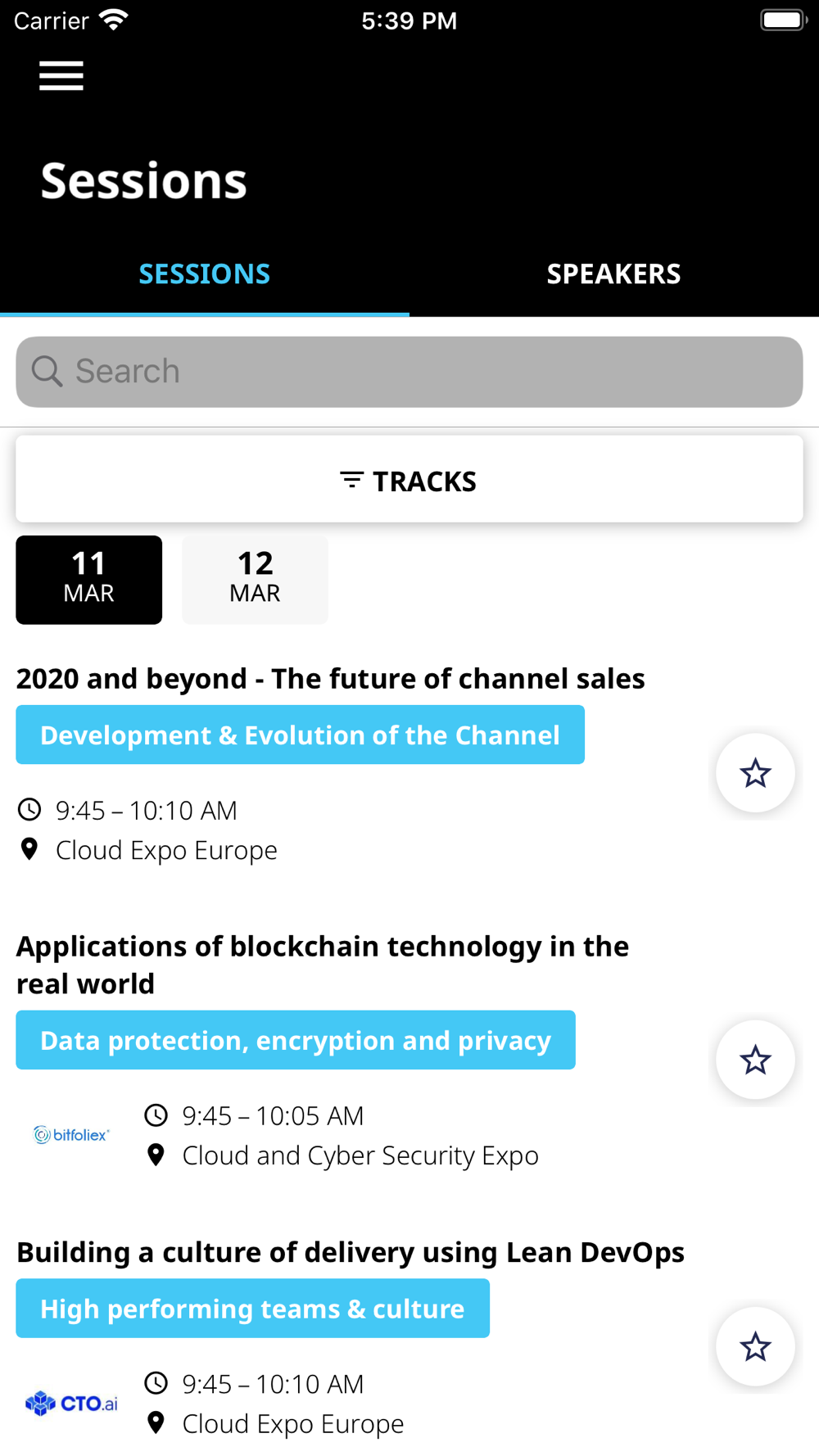Switch to the Speakers tab
The width and height of the screenshot is (819, 1456).
point(614,274)
